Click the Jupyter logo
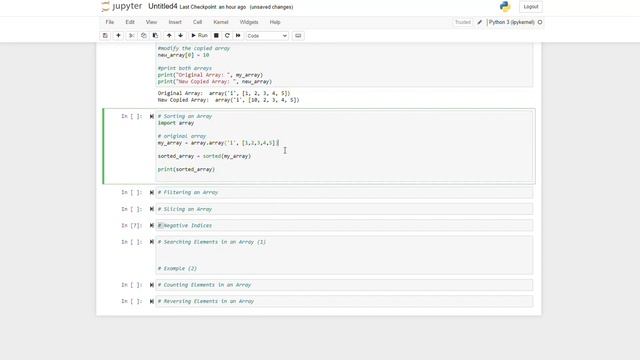 pos(122,7)
